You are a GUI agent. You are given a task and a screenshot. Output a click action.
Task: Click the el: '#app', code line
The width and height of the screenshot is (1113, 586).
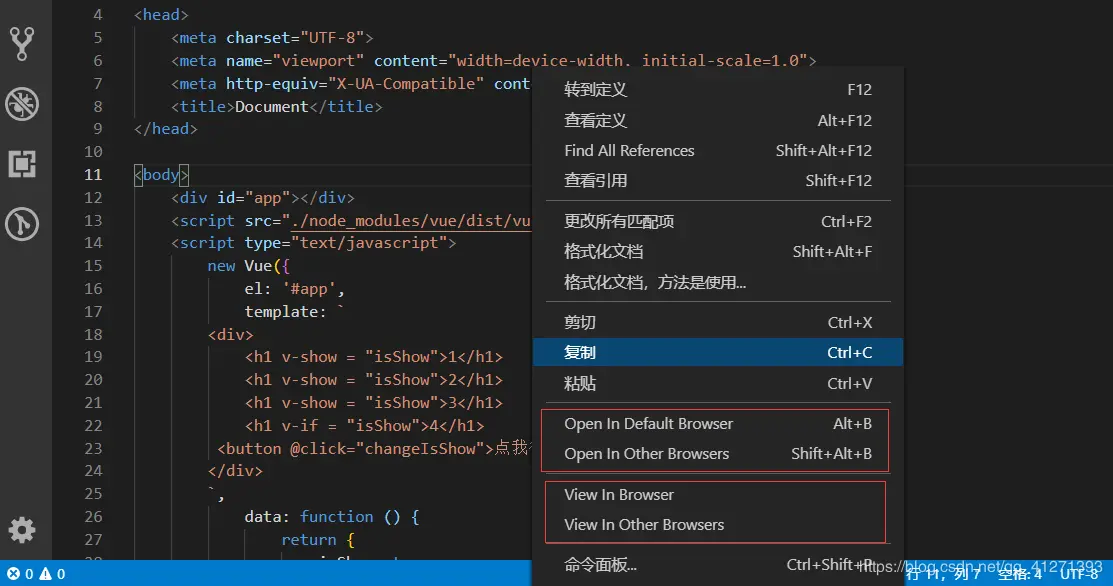[x=295, y=289]
